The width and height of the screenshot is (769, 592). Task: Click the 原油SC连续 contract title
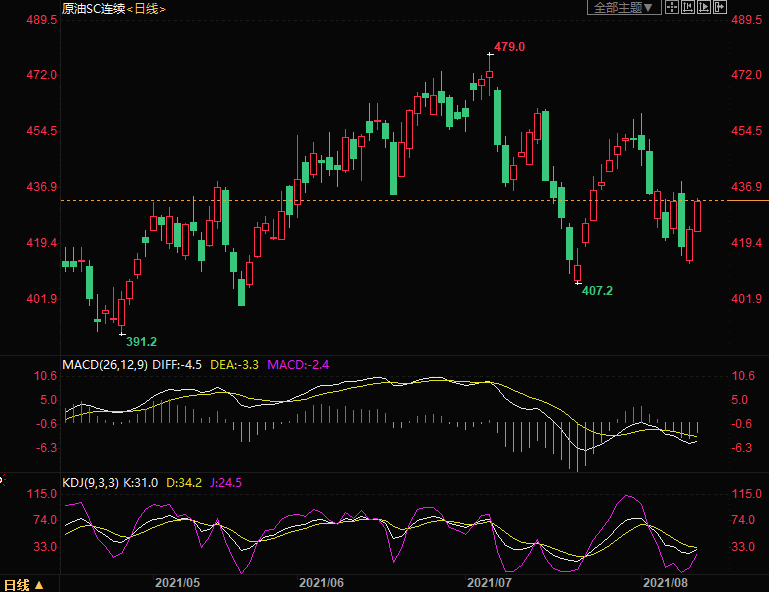[94, 9]
